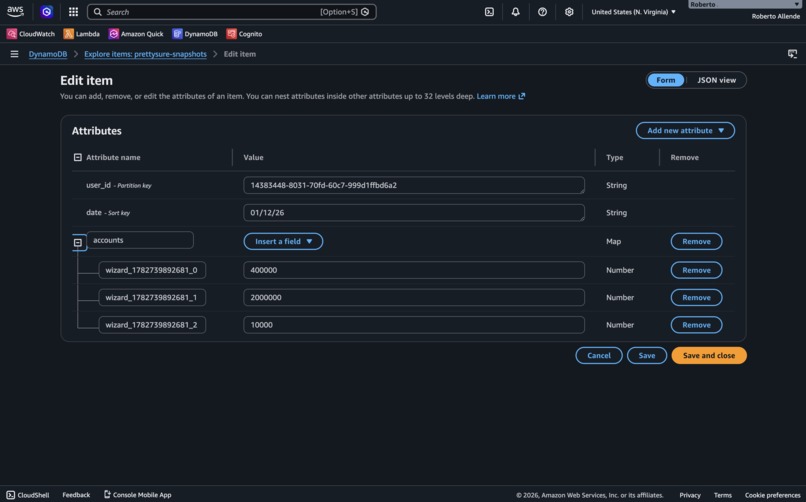Viewport: 806px width, 502px height.
Task: Click the external link icon beside Learn more
Action: [x=522, y=96]
